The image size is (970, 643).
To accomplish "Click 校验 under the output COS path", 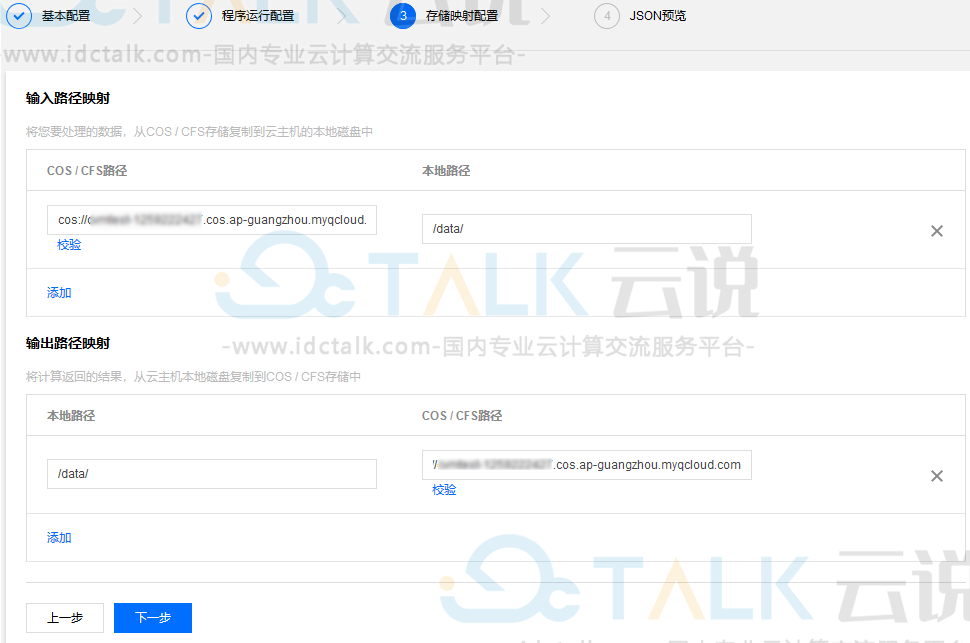I will click(444, 490).
